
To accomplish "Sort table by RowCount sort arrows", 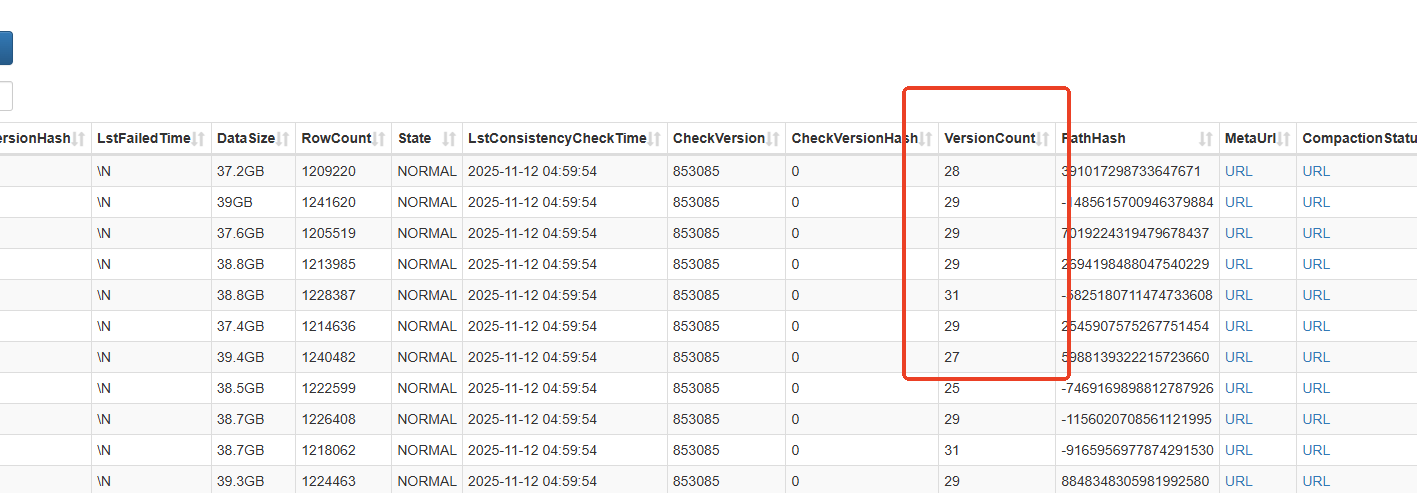I will [379, 139].
